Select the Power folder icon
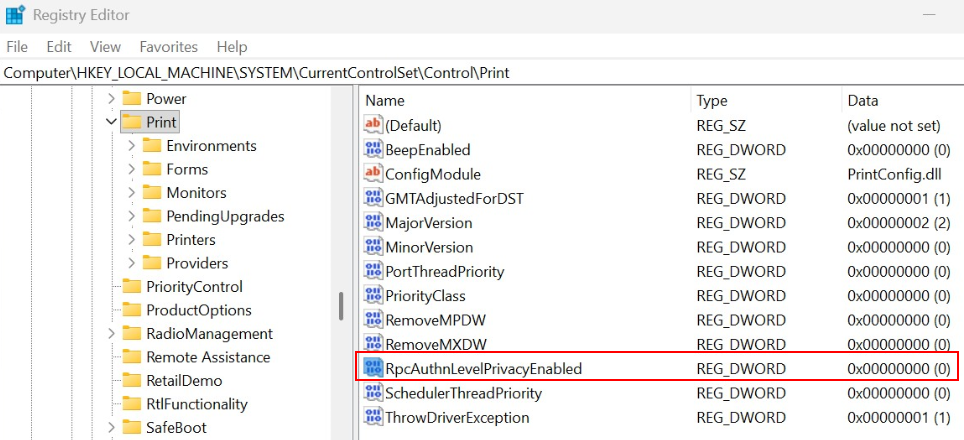The width and height of the screenshot is (964, 440). click(x=132, y=98)
